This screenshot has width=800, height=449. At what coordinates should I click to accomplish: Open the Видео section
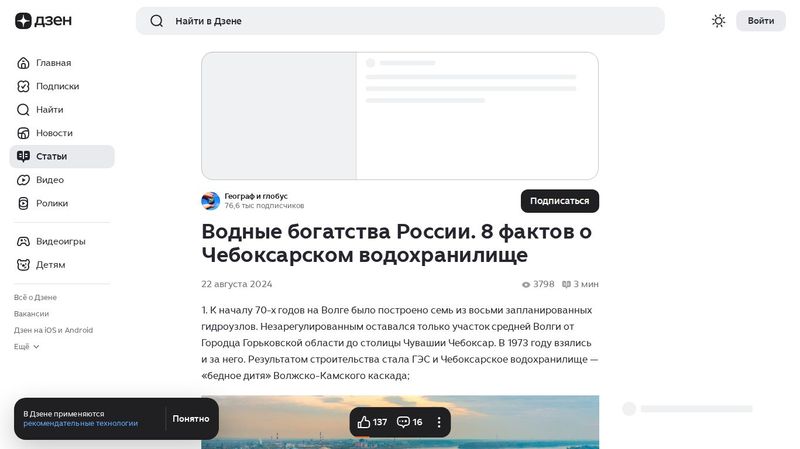point(49,180)
